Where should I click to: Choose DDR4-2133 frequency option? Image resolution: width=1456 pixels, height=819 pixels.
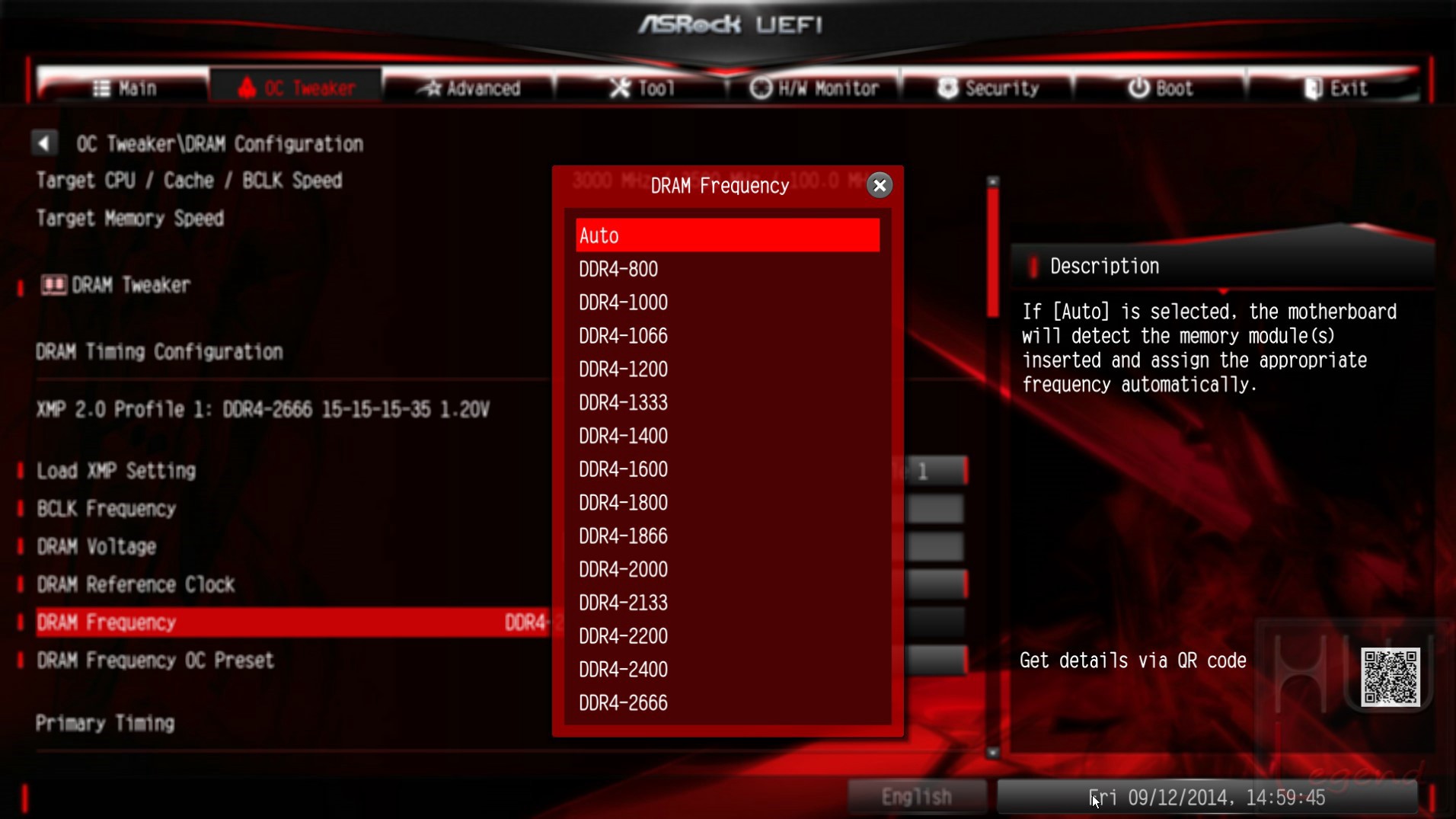[x=727, y=603]
